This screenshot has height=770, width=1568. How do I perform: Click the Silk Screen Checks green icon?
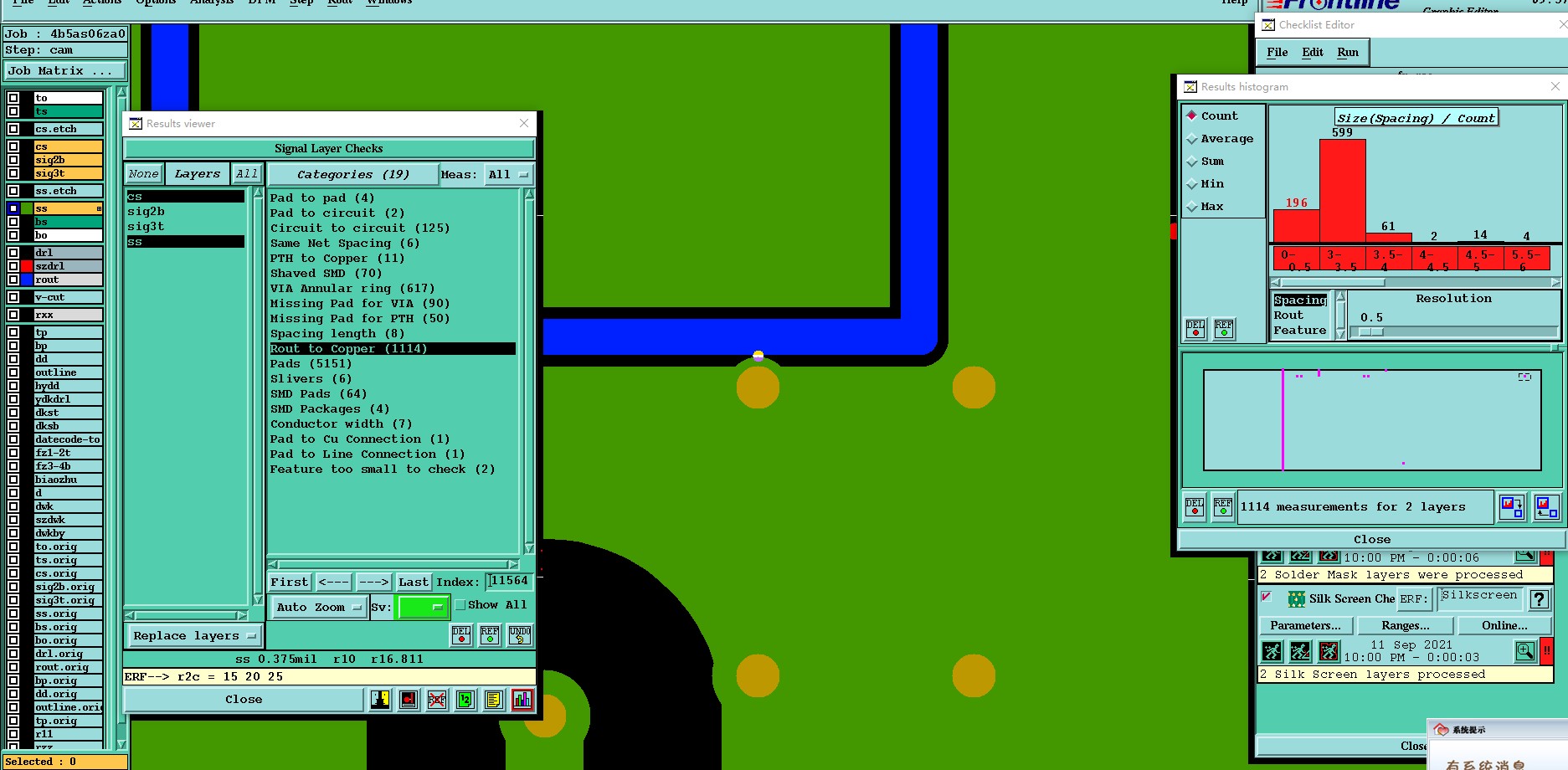(1297, 598)
